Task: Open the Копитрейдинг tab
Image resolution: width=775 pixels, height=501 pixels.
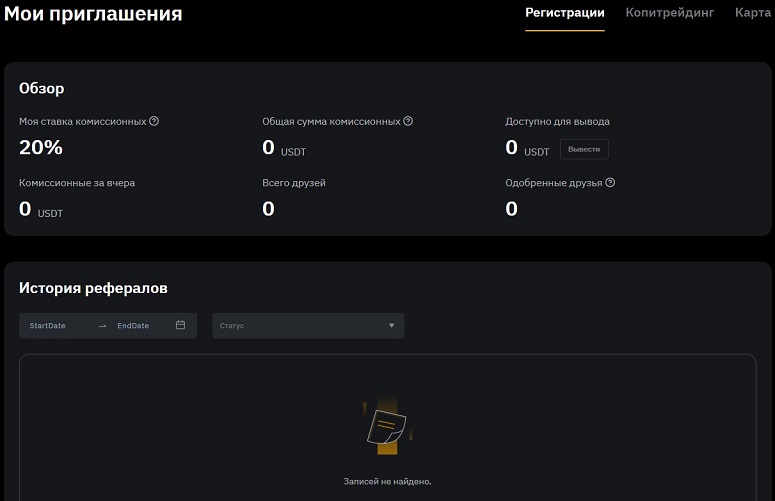Action: pos(670,13)
